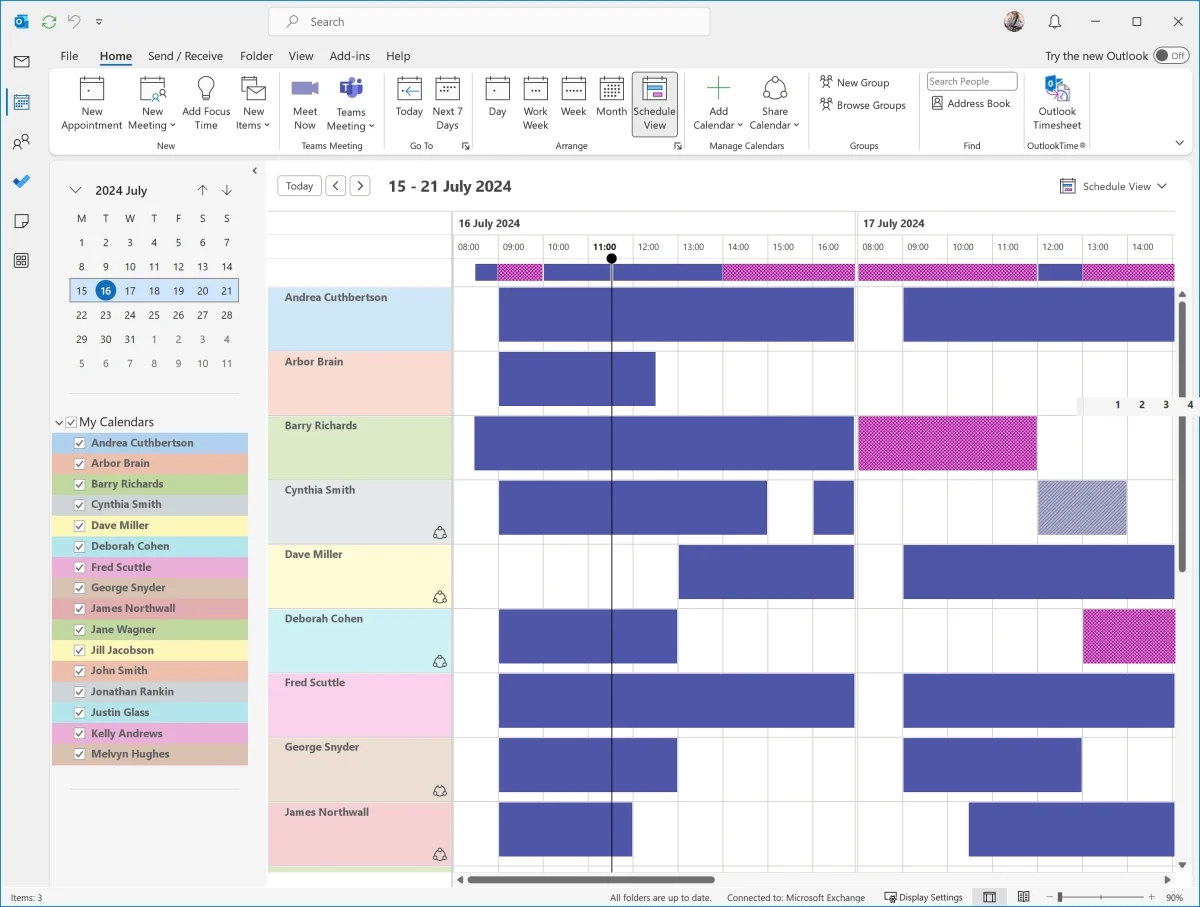Switch to Work Week view
Image resolution: width=1200 pixels, height=907 pixels.
(x=535, y=103)
